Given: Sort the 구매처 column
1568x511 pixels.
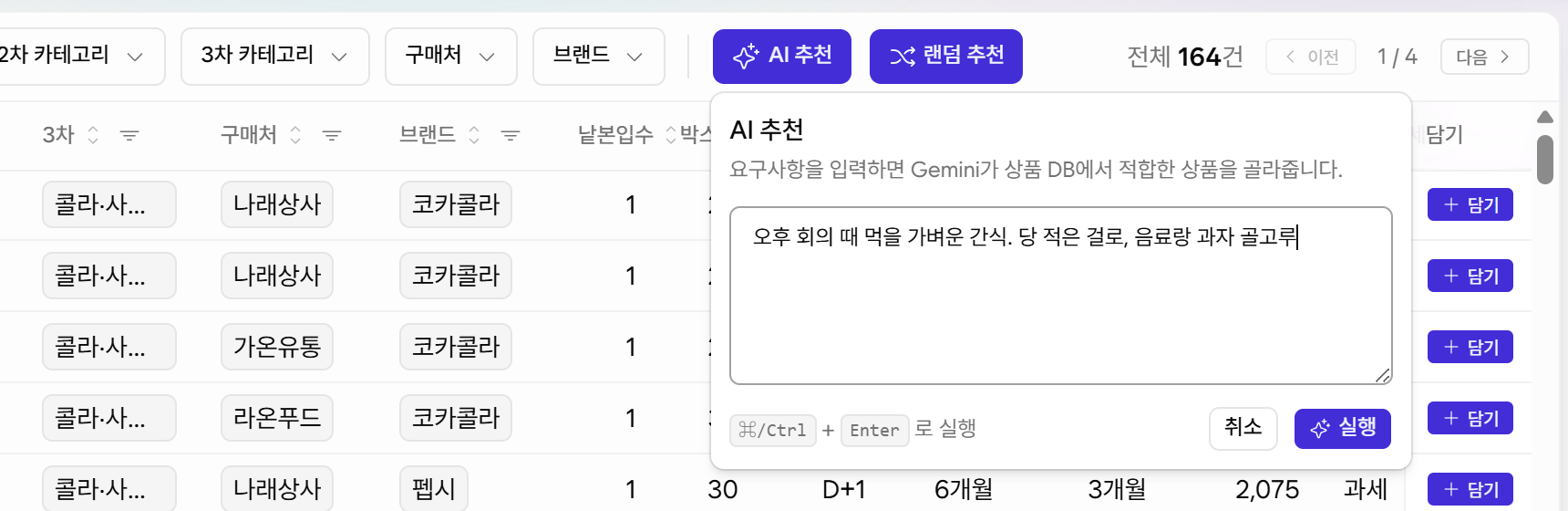Looking at the screenshot, I should pyautogui.click(x=295, y=135).
